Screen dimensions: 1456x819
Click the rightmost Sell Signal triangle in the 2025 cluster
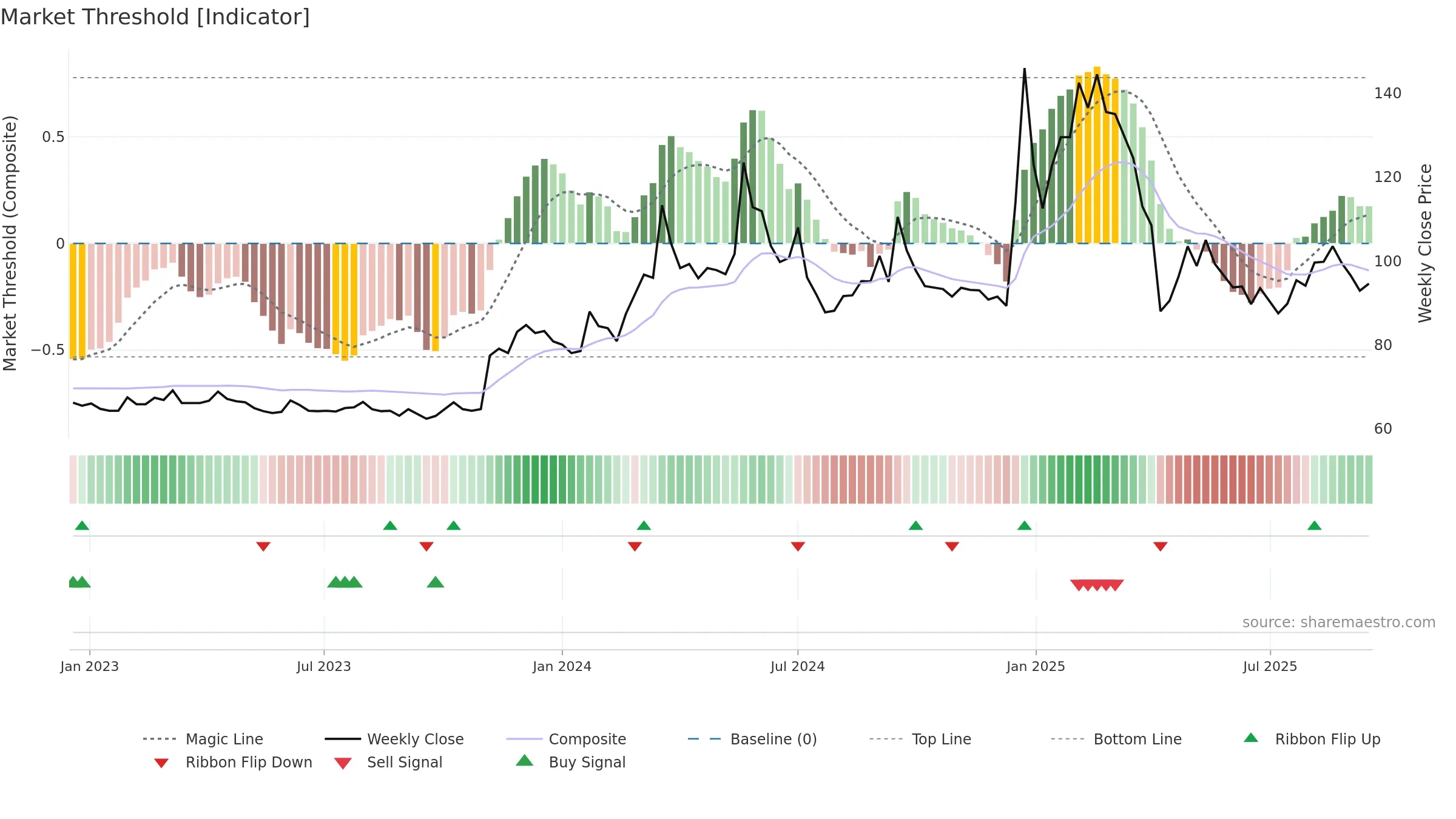point(1116,585)
